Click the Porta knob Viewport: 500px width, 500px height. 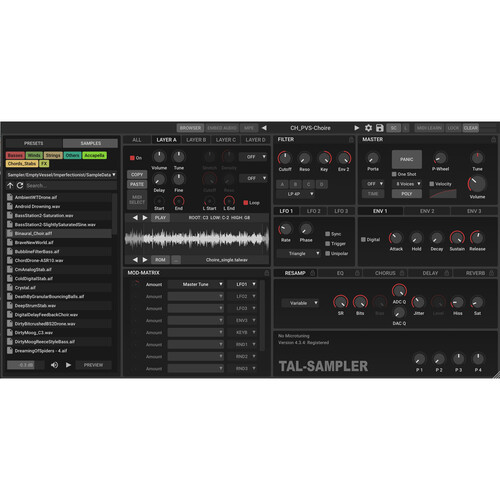(x=373, y=158)
